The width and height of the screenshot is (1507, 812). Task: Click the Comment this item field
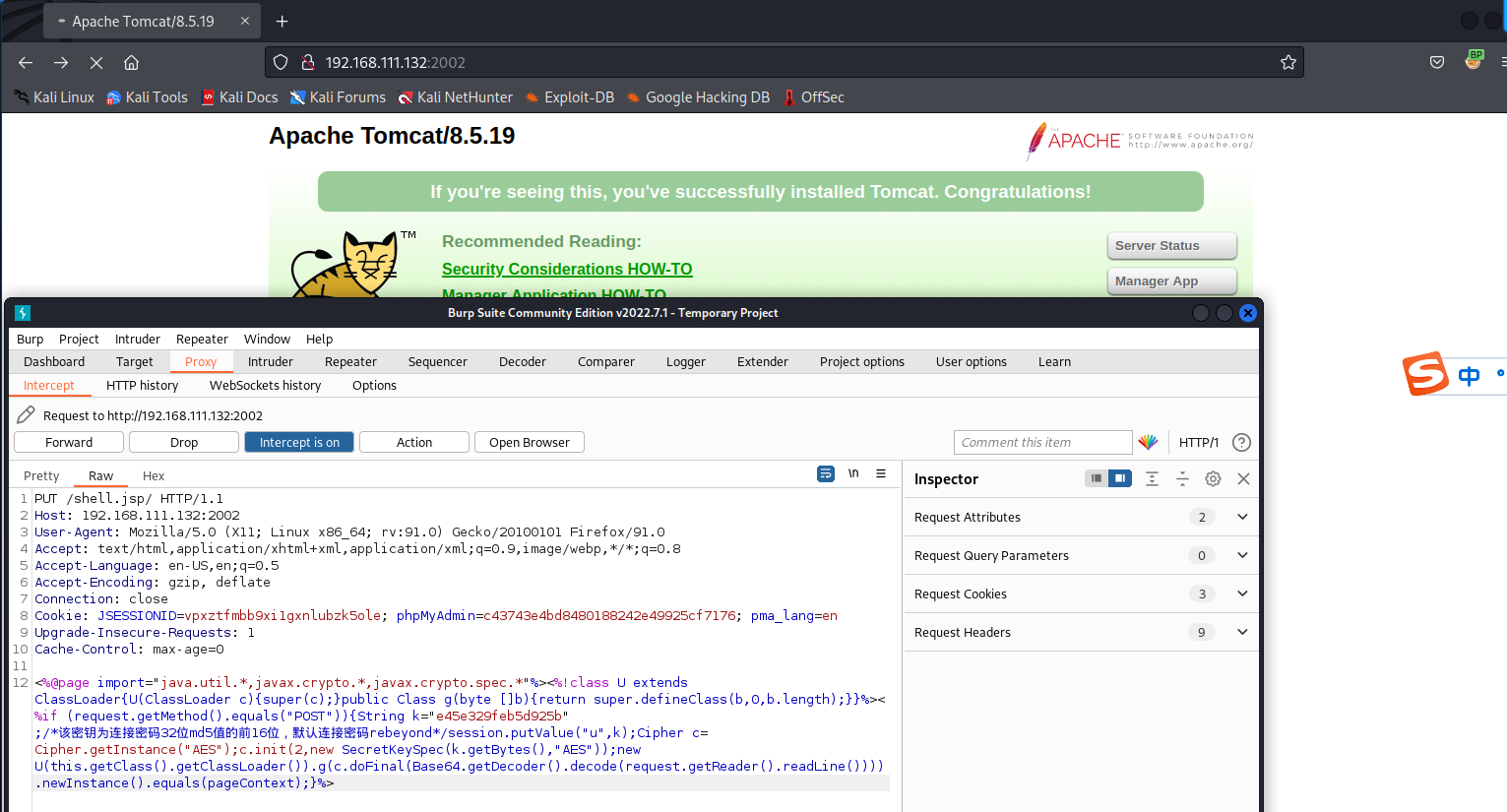(1042, 442)
